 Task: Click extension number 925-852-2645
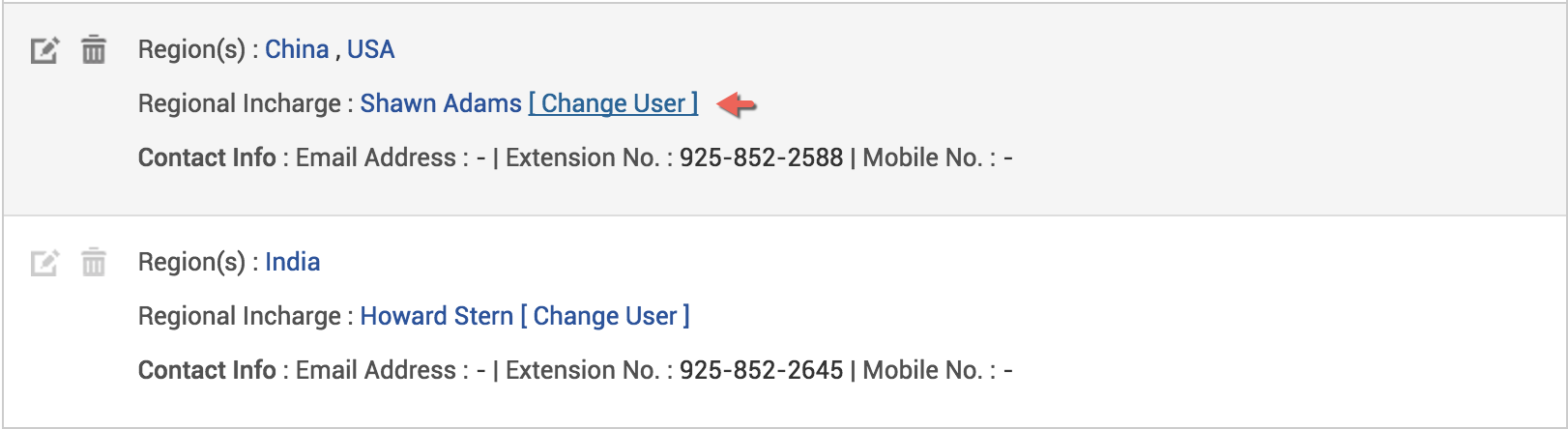point(761,370)
